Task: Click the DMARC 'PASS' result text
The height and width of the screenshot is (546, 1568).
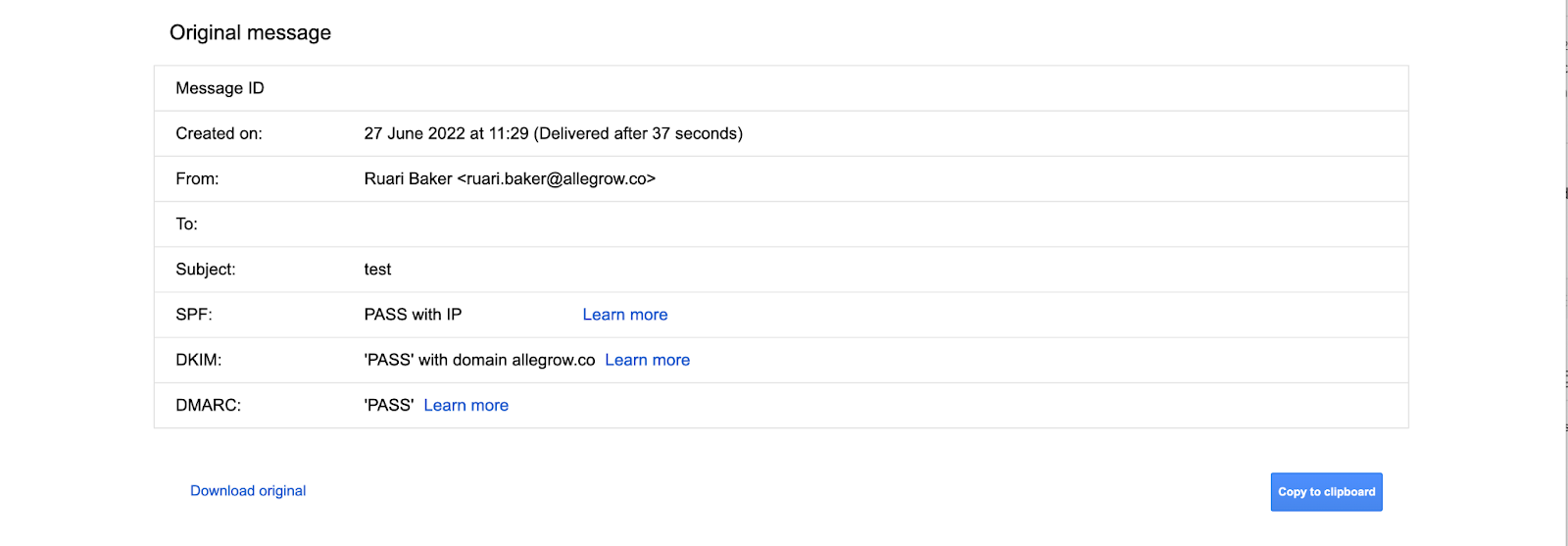Action: coord(388,405)
